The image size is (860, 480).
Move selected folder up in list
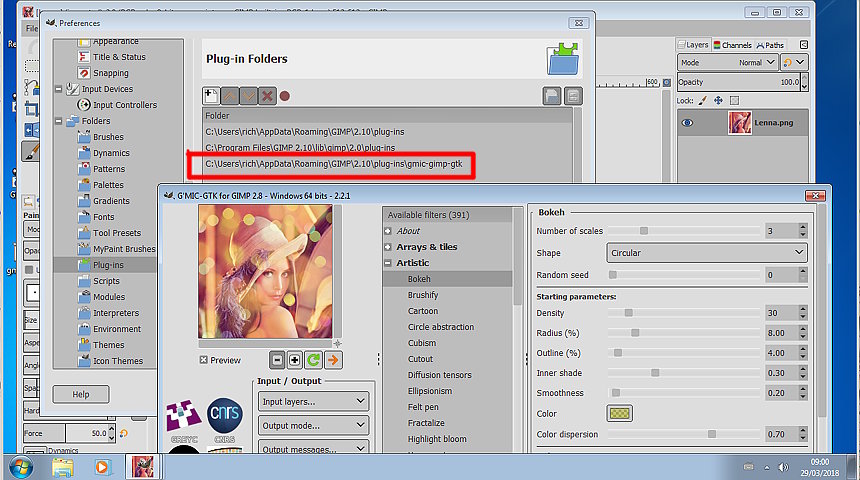[x=230, y=96]
